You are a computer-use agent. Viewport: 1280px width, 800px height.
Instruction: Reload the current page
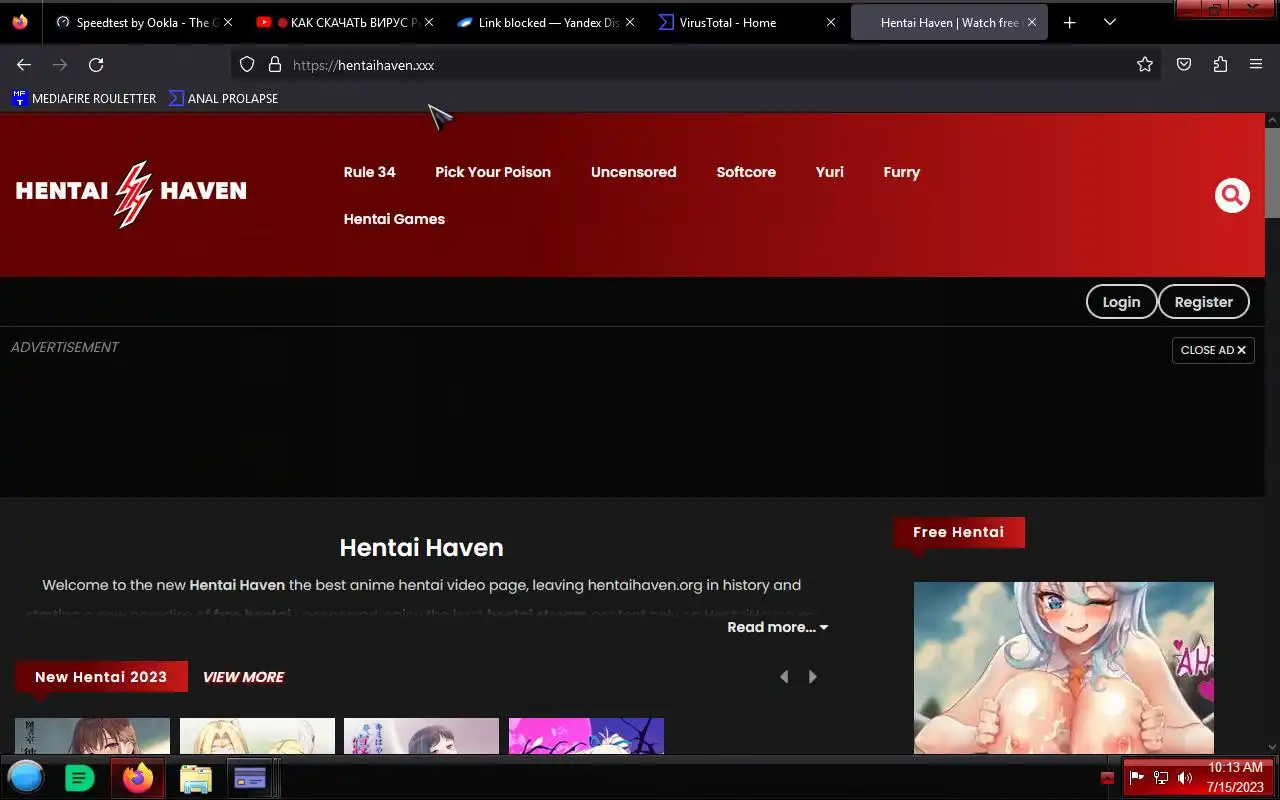pos(96,64)
